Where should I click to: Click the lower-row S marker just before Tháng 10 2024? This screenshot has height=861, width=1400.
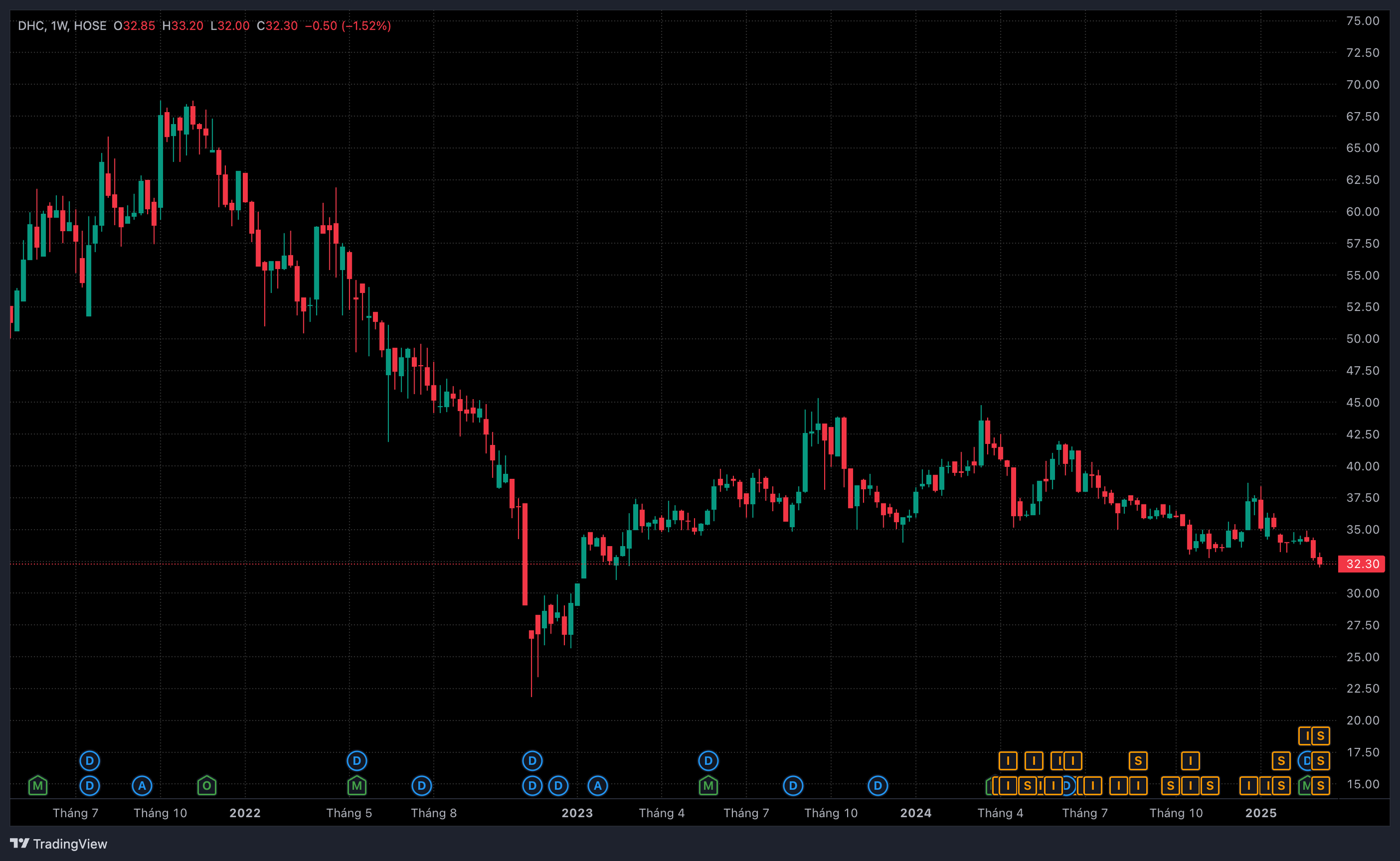pos(1170,786)
